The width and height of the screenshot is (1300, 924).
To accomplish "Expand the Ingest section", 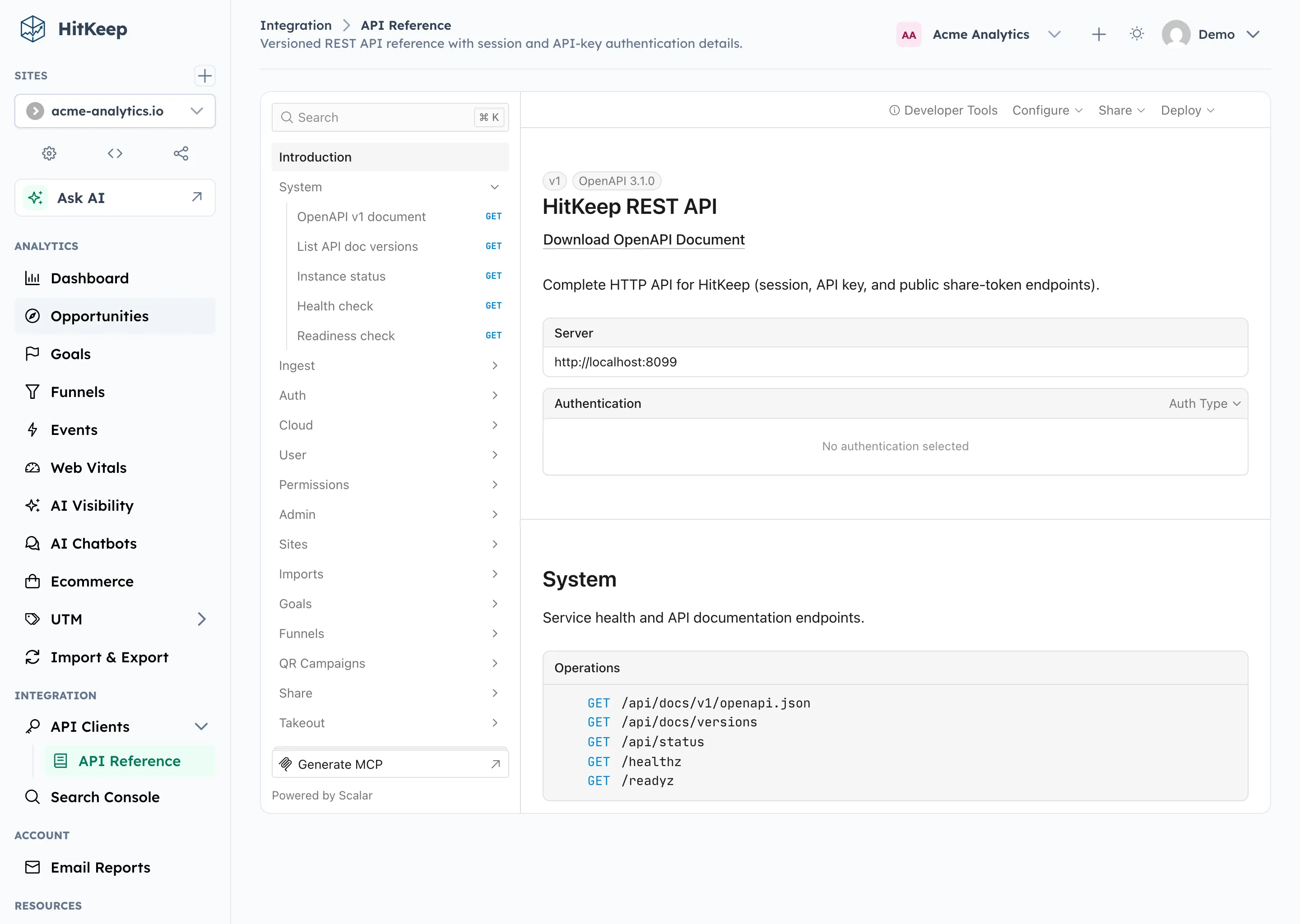I will pos(390,365).
